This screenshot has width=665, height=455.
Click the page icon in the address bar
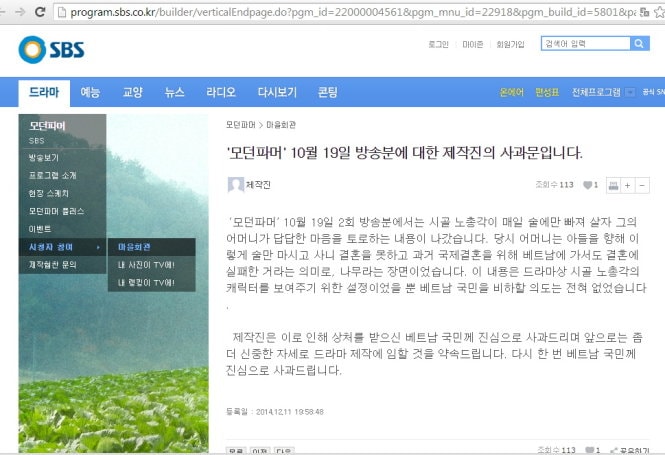(x=62, y=12)
